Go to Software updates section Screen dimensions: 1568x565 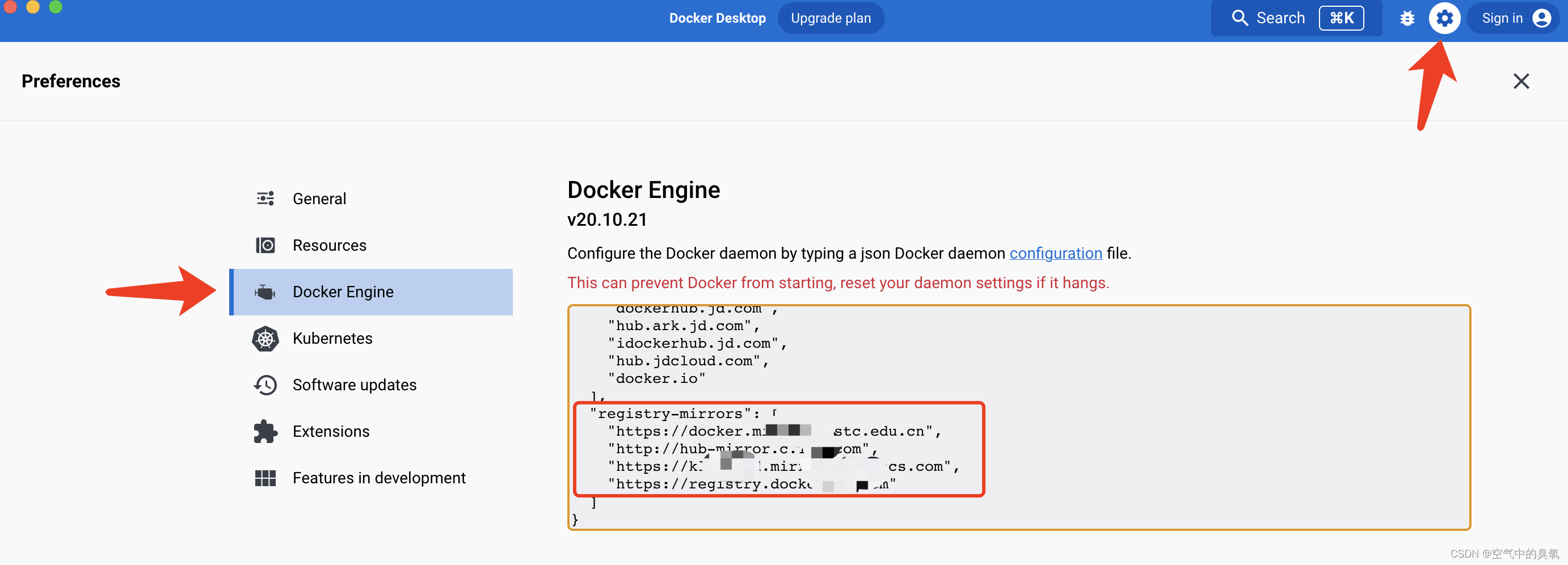click(x=372, y=385)
